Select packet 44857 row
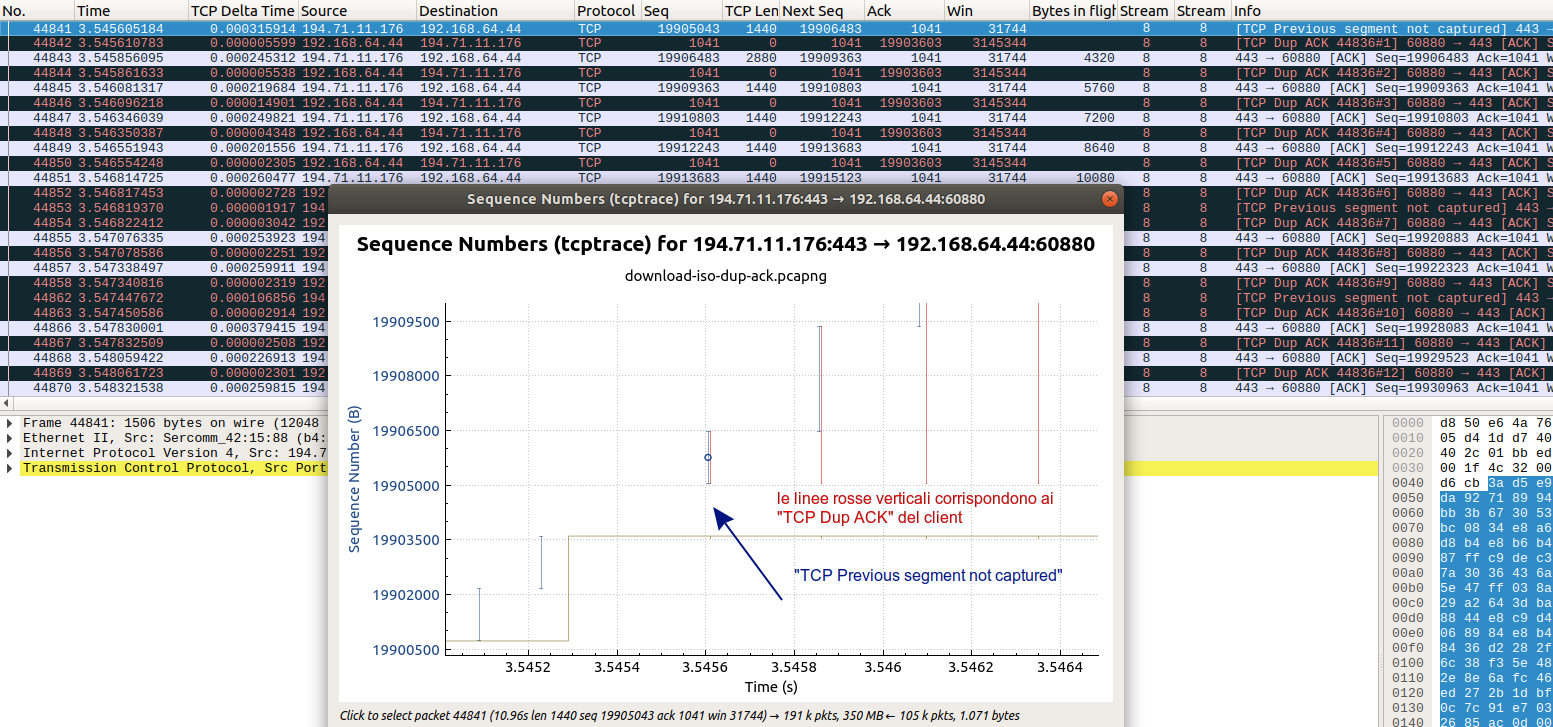1553x727 pixels. [x=165, y=268]
